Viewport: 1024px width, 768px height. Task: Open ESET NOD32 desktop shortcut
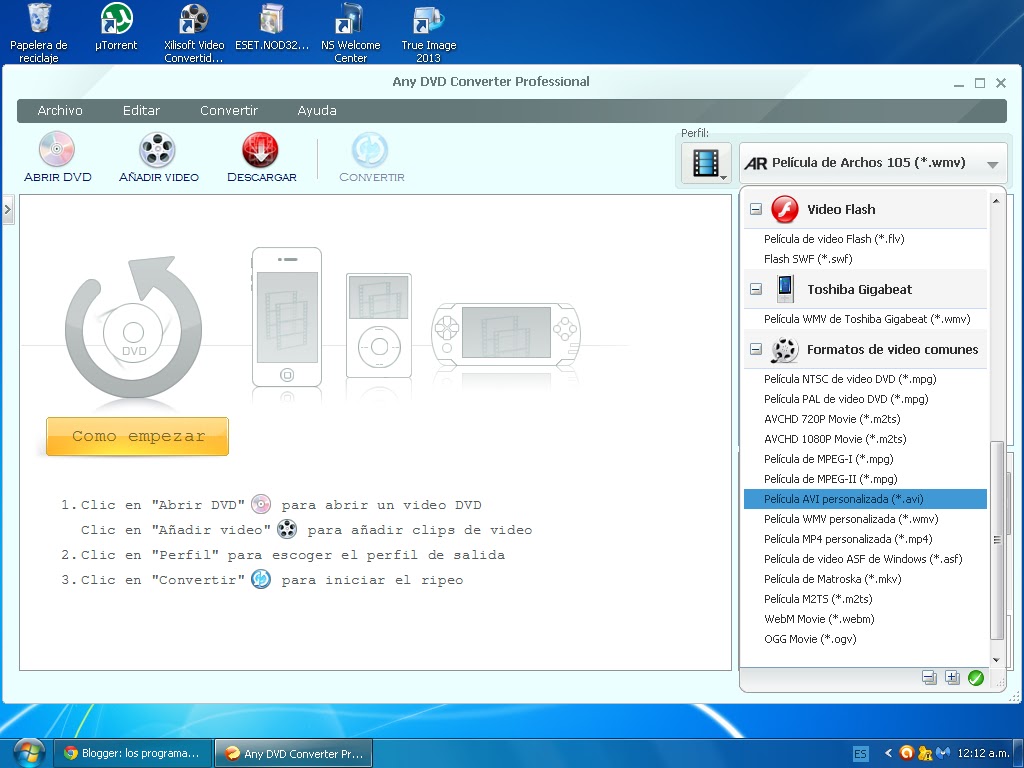pos(271,22)
